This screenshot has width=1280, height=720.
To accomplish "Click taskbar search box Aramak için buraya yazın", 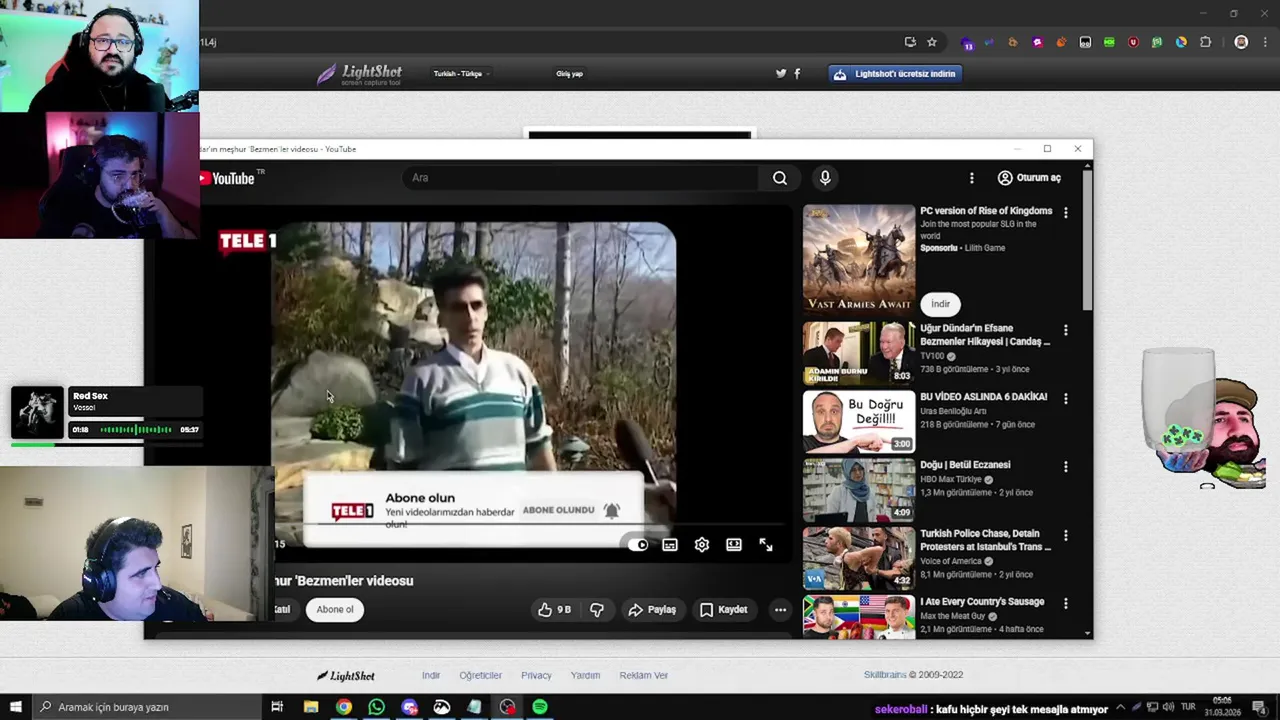I will pyautogui.click(x=146, y=707).
